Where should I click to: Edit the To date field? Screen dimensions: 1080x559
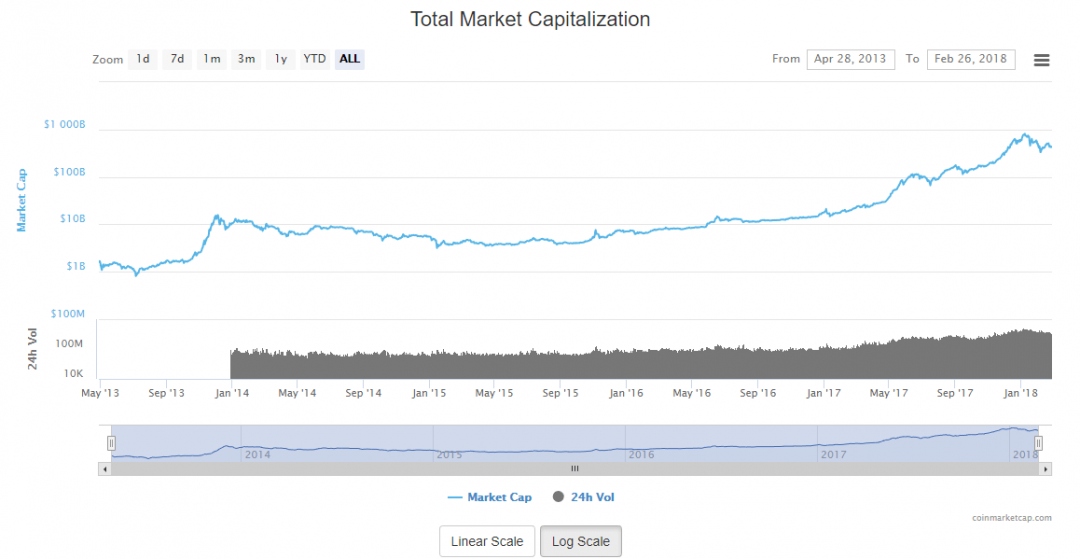[x=970, y=59]
